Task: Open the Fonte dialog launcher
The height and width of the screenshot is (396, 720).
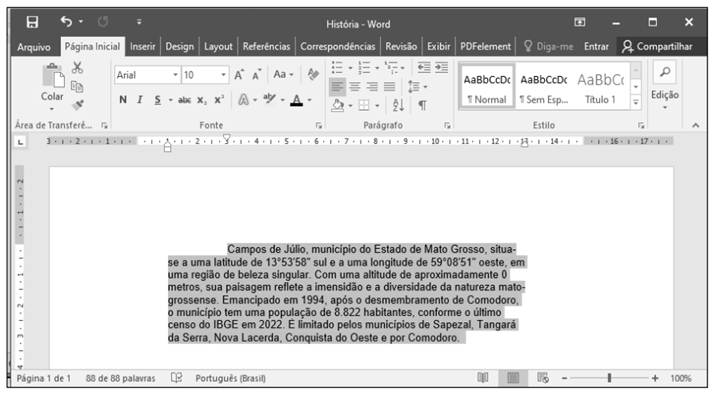Action: pyautogui.click(x=319, y=125)
